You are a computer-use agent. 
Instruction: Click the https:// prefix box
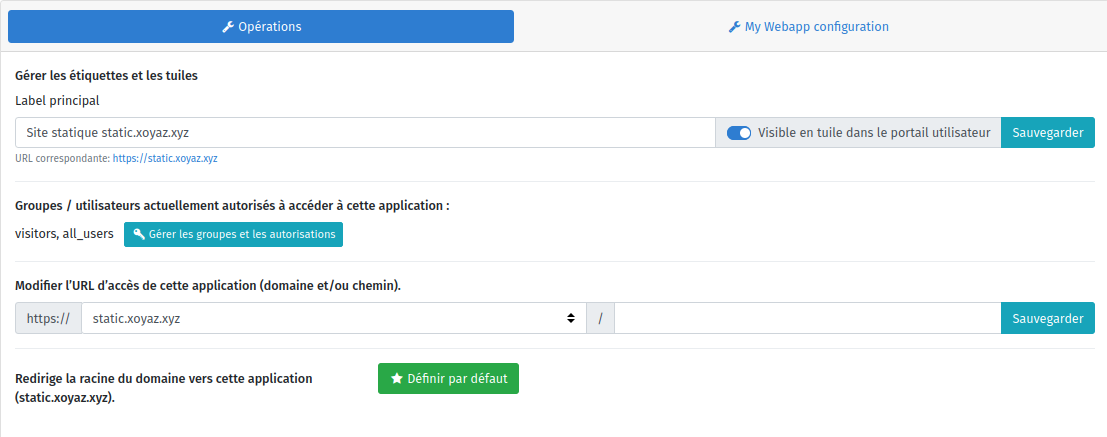click(48, 319)
